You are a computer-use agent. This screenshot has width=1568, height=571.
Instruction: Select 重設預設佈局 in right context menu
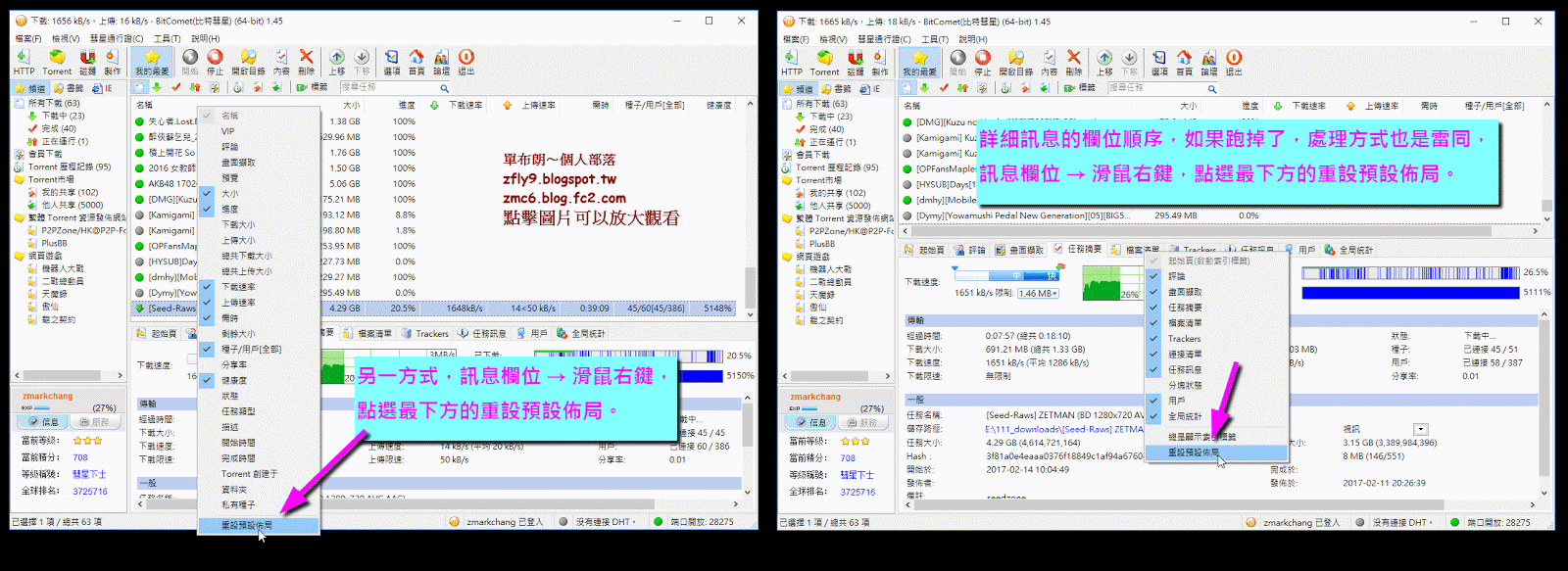click(1216, 452)
